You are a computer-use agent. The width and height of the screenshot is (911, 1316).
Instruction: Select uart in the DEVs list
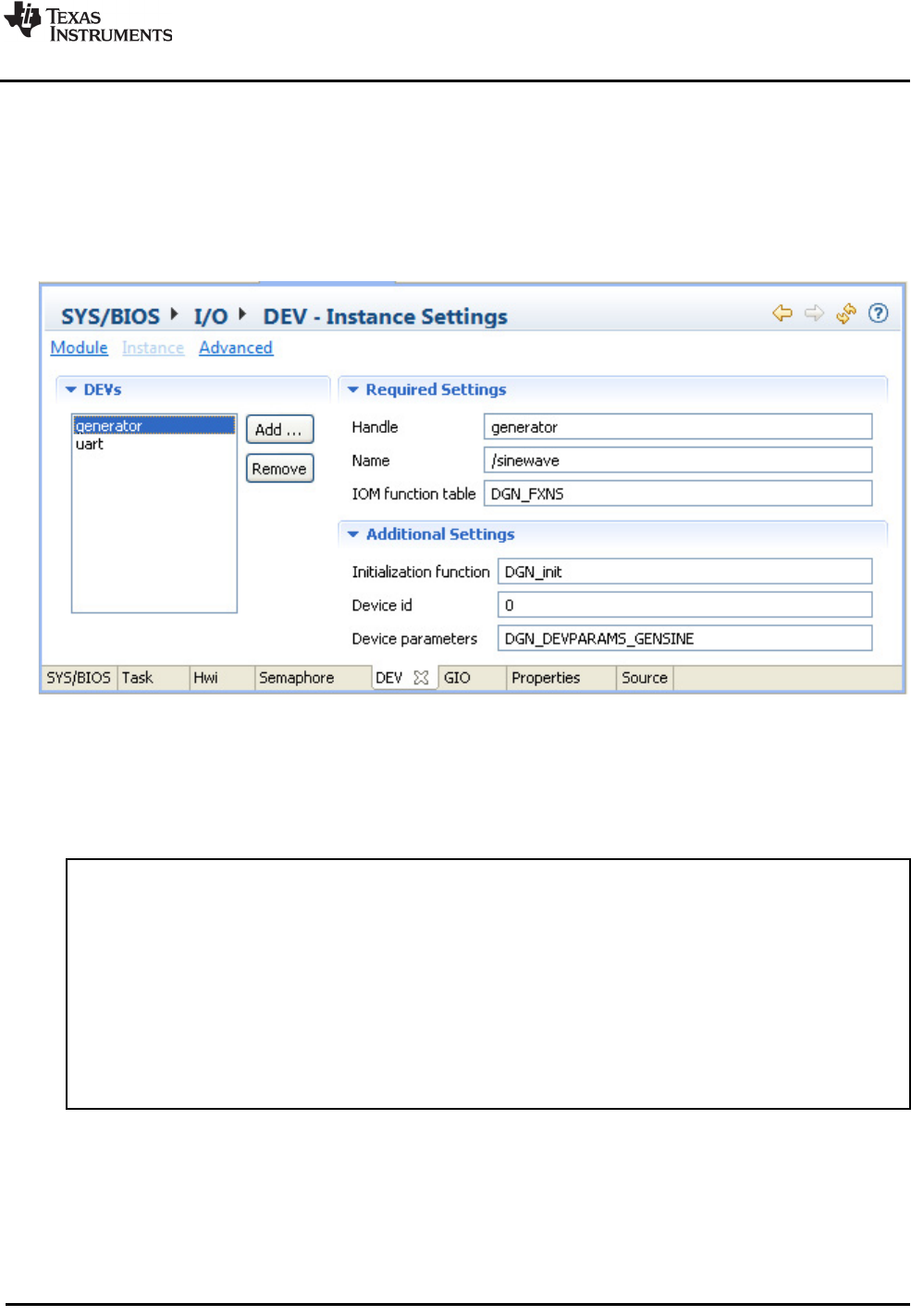pyautogui.click(x=154, y=444)
